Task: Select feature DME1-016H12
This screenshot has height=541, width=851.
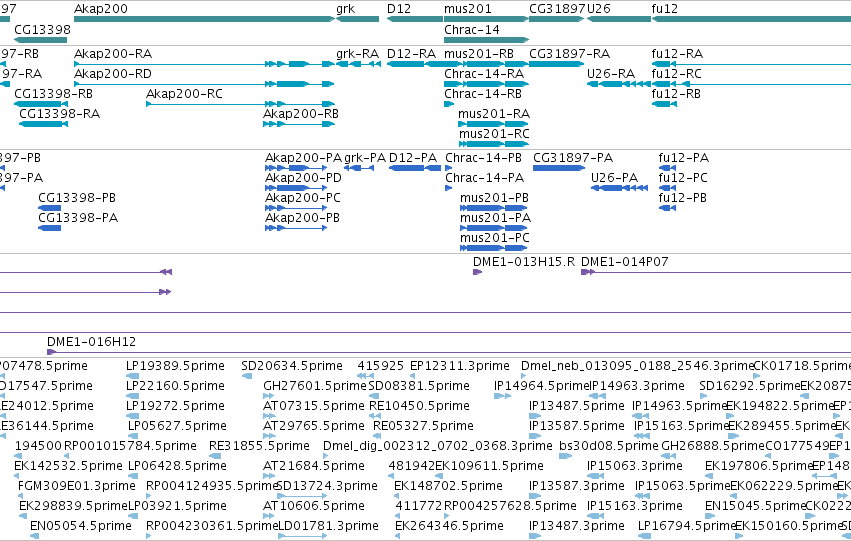Action: click(x=449, y=352)
